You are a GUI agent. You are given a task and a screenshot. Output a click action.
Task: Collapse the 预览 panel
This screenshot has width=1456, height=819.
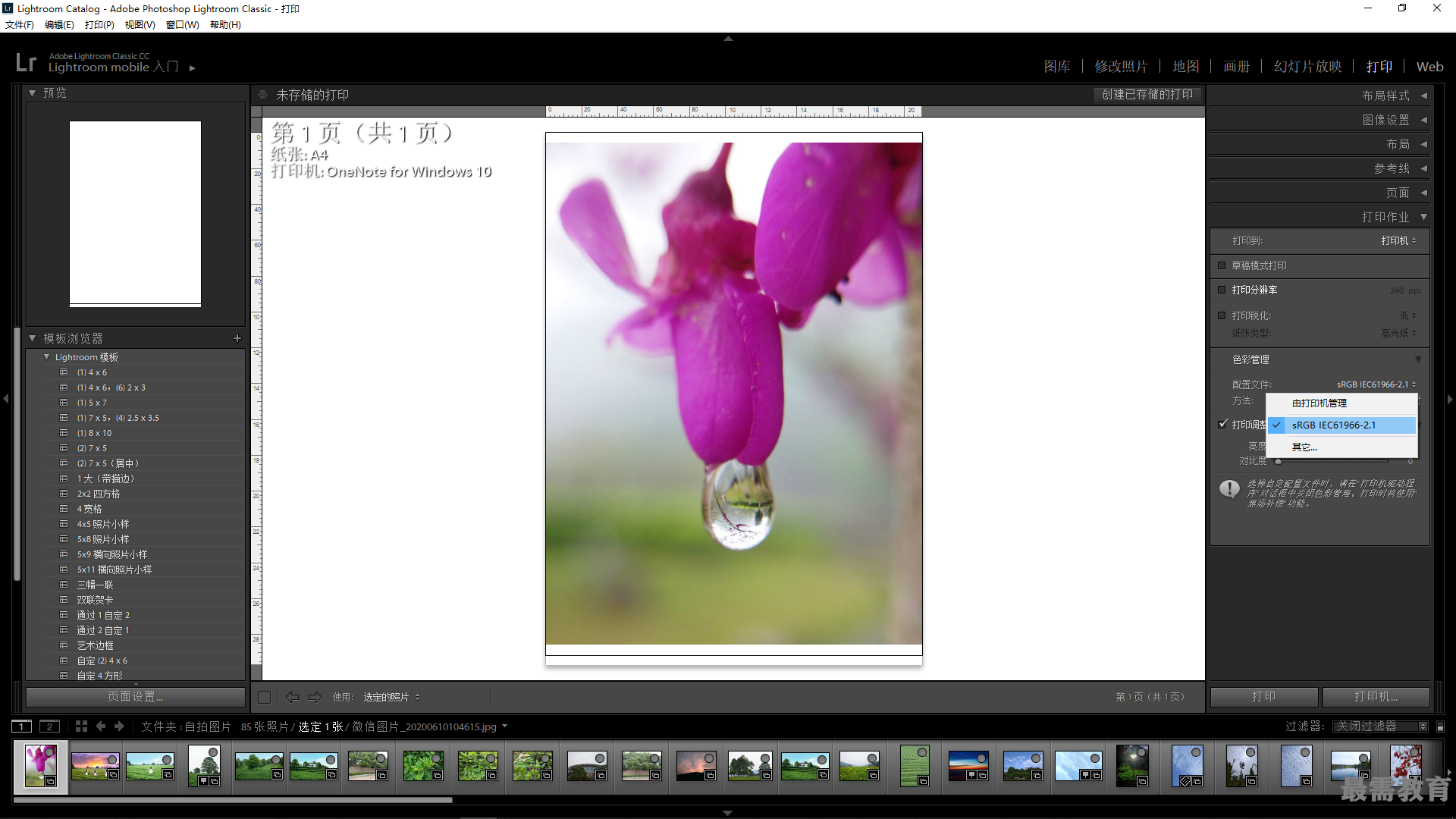click(x=32, y=93)
